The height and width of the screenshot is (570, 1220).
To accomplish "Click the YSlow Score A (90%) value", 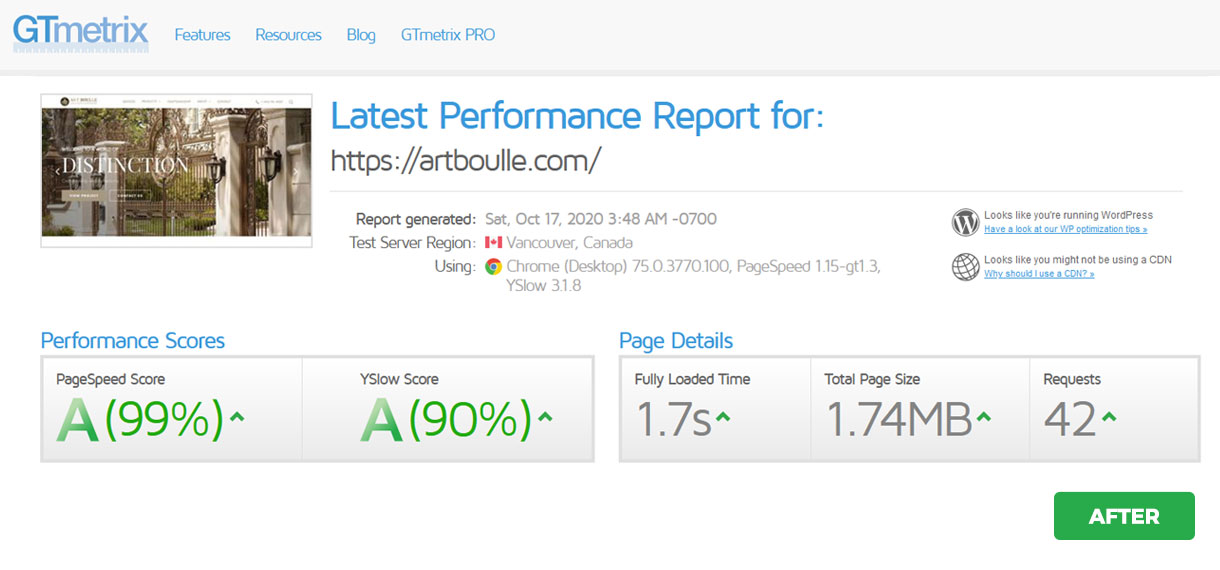I will (x=446, y=419).
